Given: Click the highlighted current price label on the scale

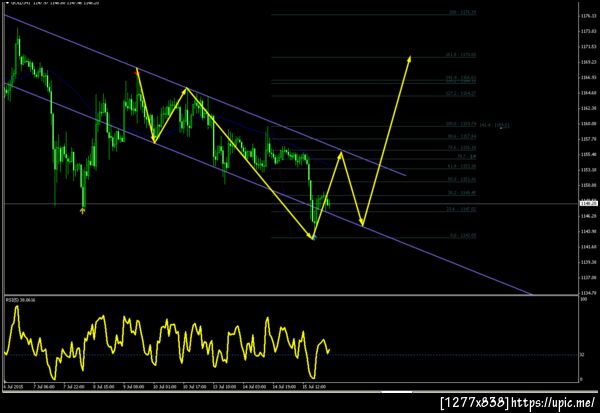Looking at the screenshot, I should pyautogui.click(x=589, y=204).
